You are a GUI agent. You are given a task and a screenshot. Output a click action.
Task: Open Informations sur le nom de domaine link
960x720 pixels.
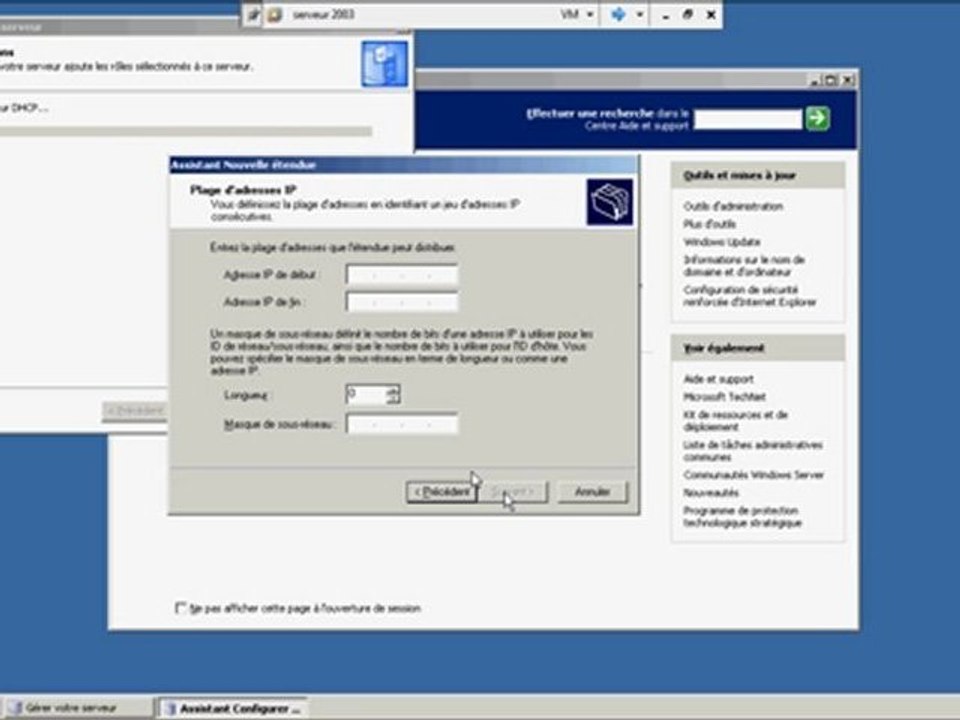coord(744,266)
